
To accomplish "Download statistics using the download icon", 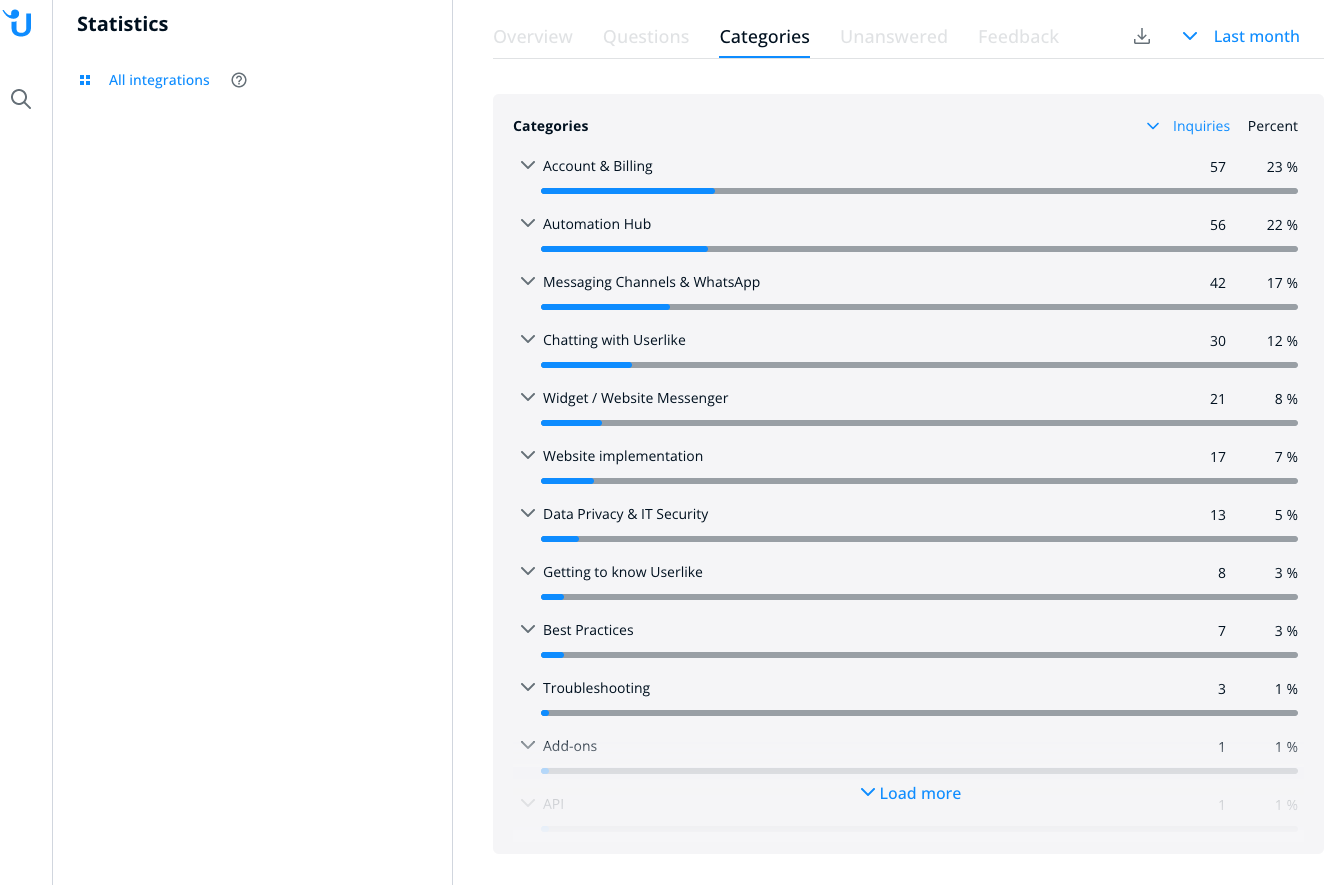I will 1142,36.
